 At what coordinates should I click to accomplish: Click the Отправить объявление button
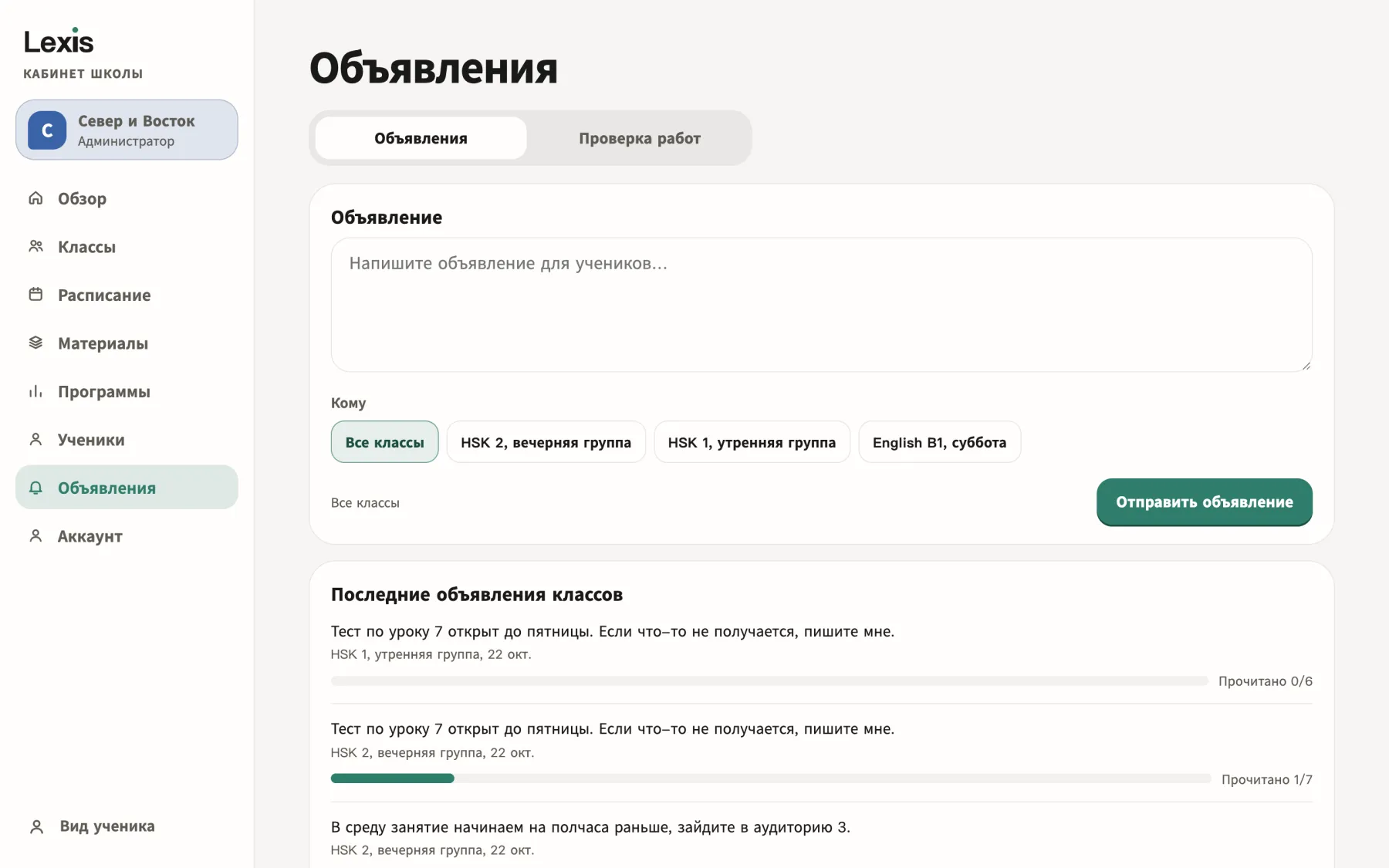coord(1204,502)
